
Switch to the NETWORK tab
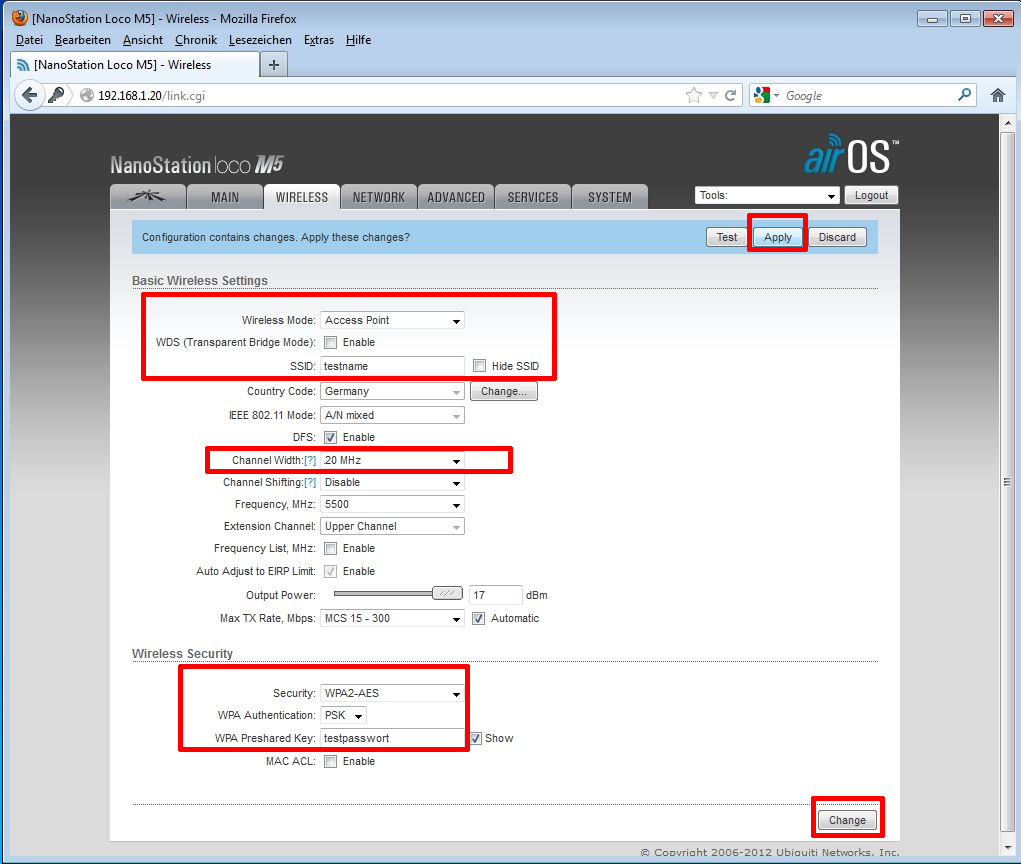(x=378, y=197)
